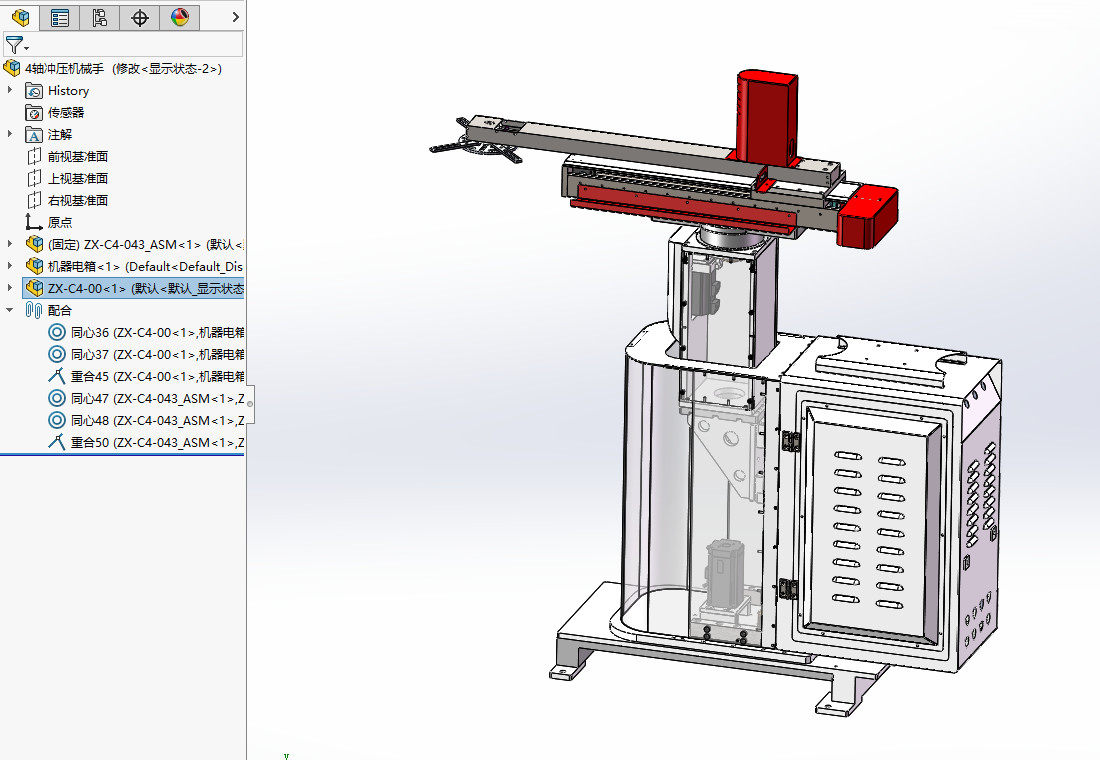Click the ZX-C4-043_ASM<1> assembly icon
Viewport: 1100px width, 760px height.
click(x=34, y=244)
